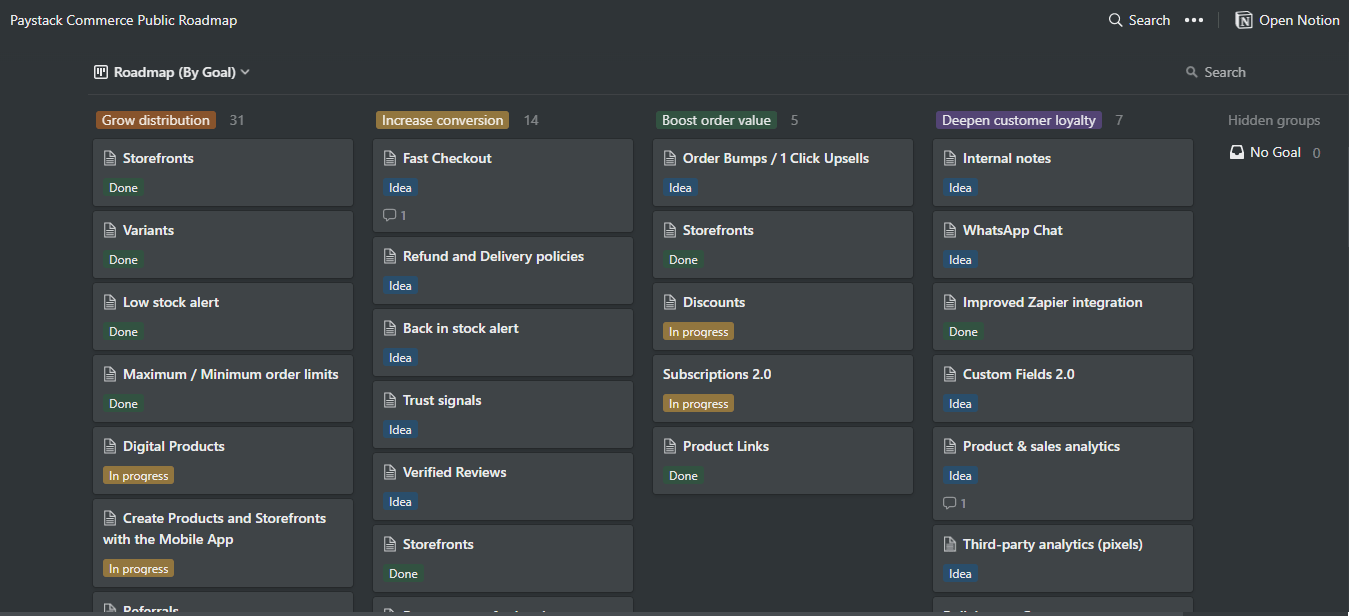Viewport: 1349px width, 616px height.
Task: Click the page icon on Discounts card
Action: click(x=670, y=302)
